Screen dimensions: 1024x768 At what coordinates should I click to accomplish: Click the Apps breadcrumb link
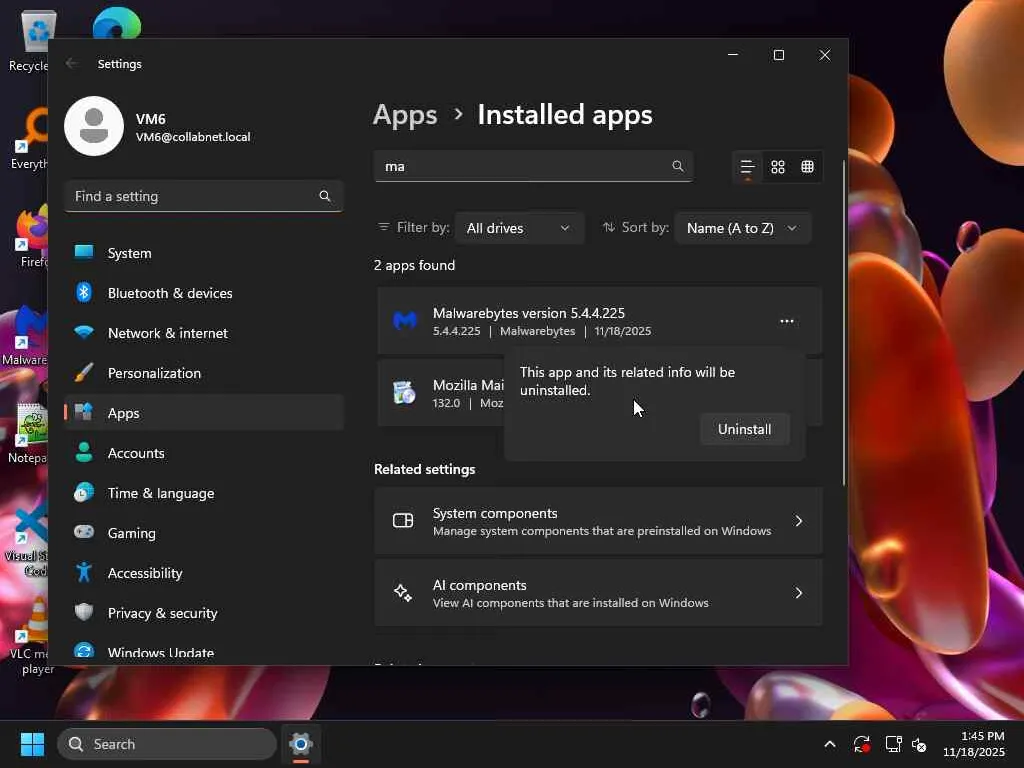[405, 115]
